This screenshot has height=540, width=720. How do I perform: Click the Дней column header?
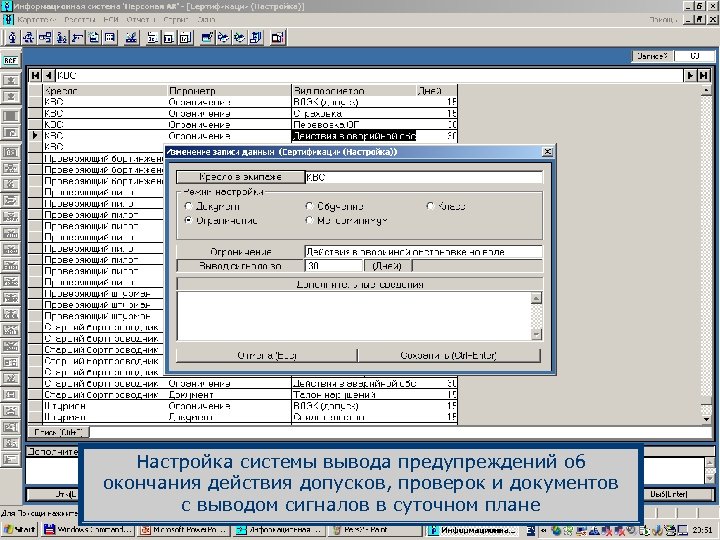(x=436, y=90)
